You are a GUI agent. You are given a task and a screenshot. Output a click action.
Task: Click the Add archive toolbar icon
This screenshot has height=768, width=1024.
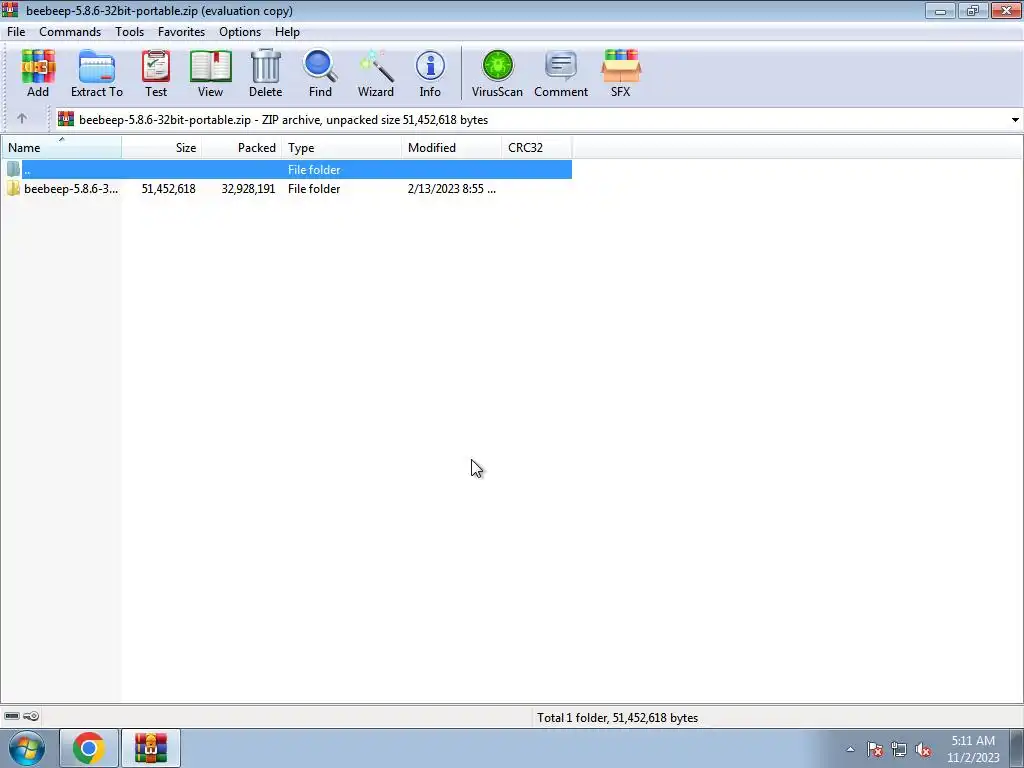pyautogui.click(x=38, y=73)
